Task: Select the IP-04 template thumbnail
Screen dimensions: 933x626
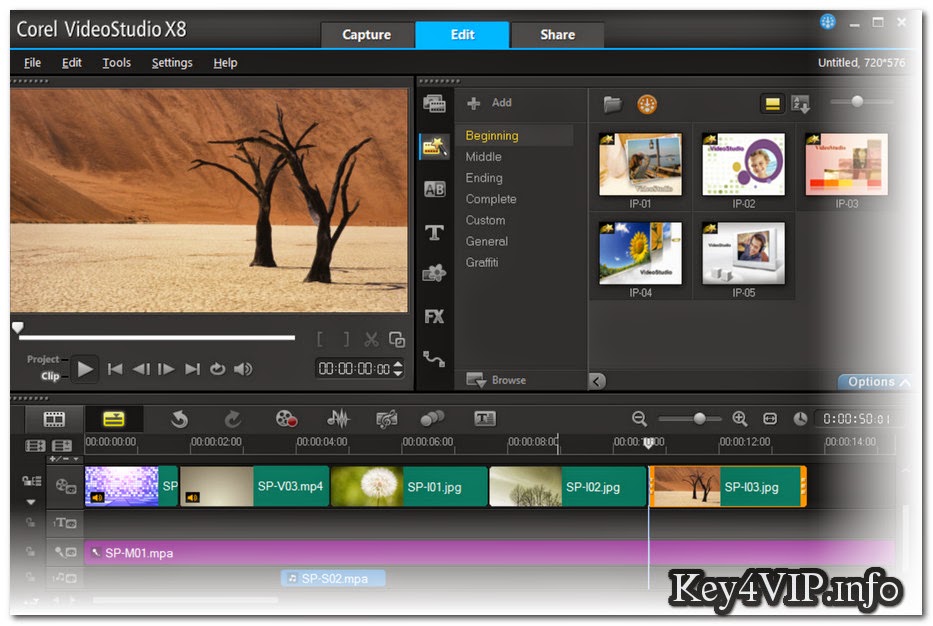Action: click(640, 254)
